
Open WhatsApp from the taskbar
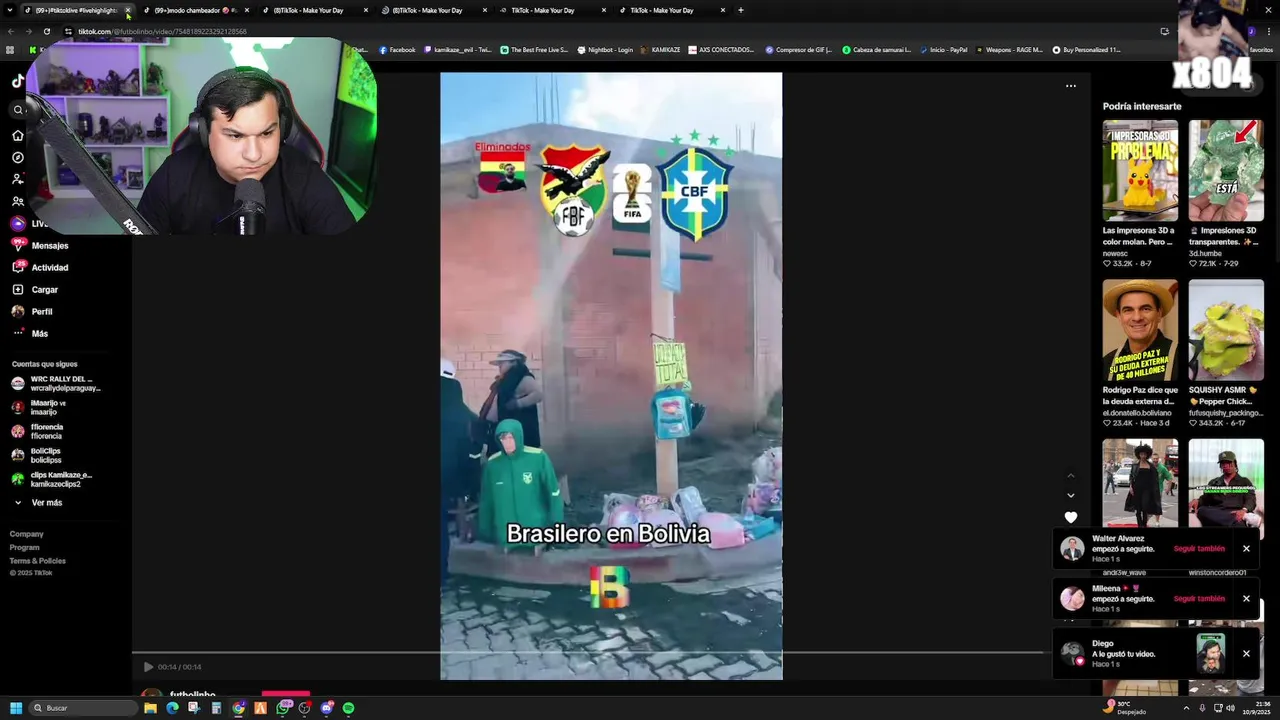(x=283, y=708)
